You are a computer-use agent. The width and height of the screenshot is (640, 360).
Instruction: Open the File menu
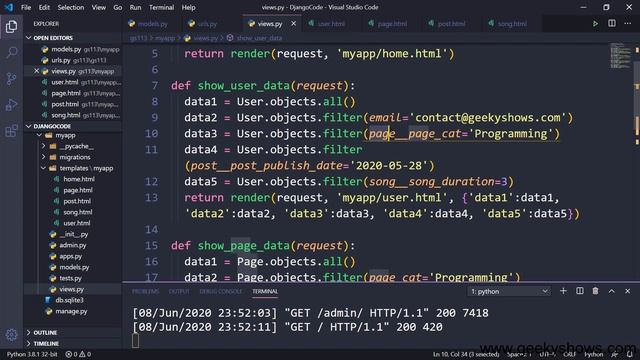coord(26,7)
